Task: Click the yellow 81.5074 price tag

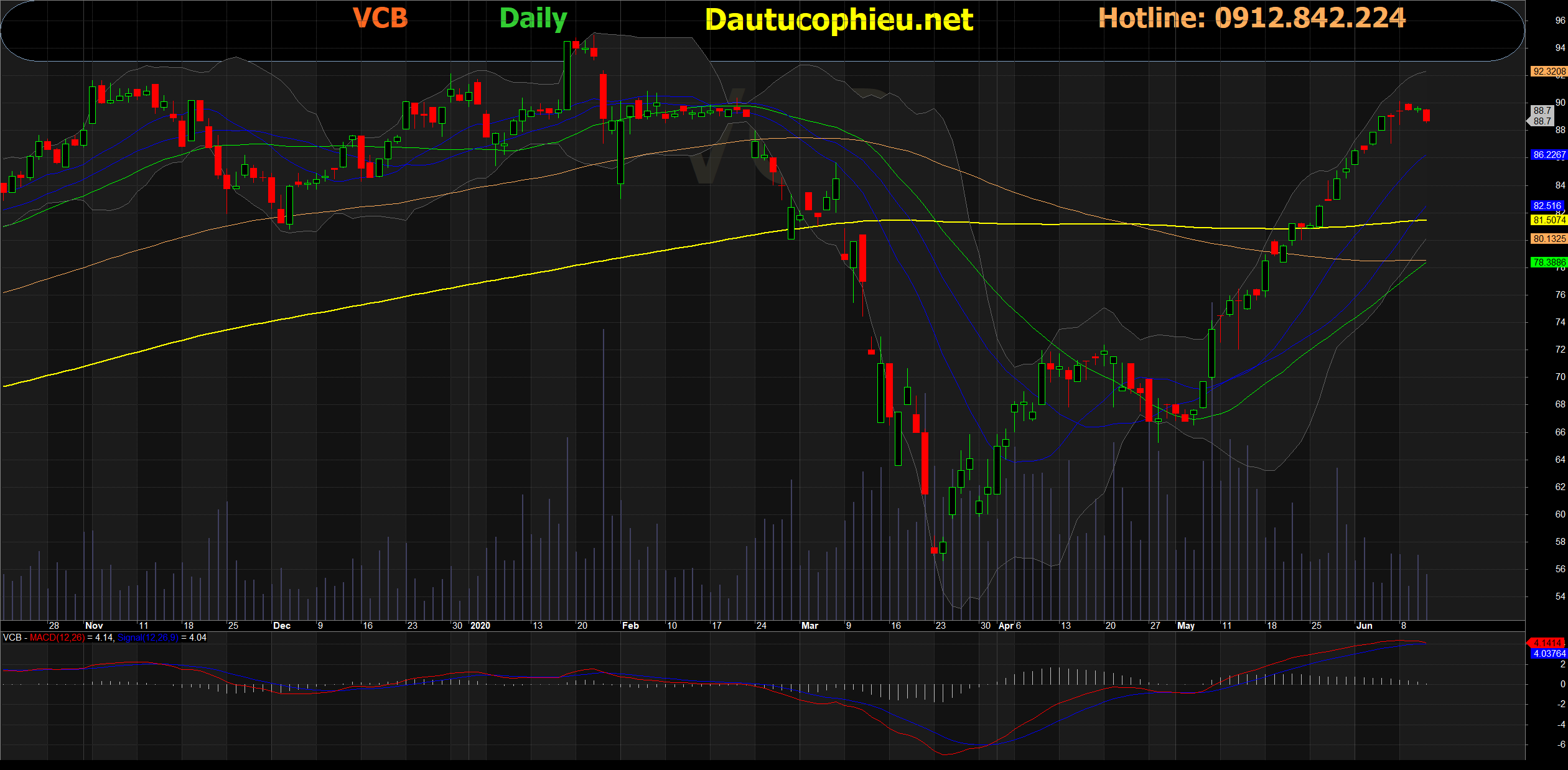Action: (1548, 220)
